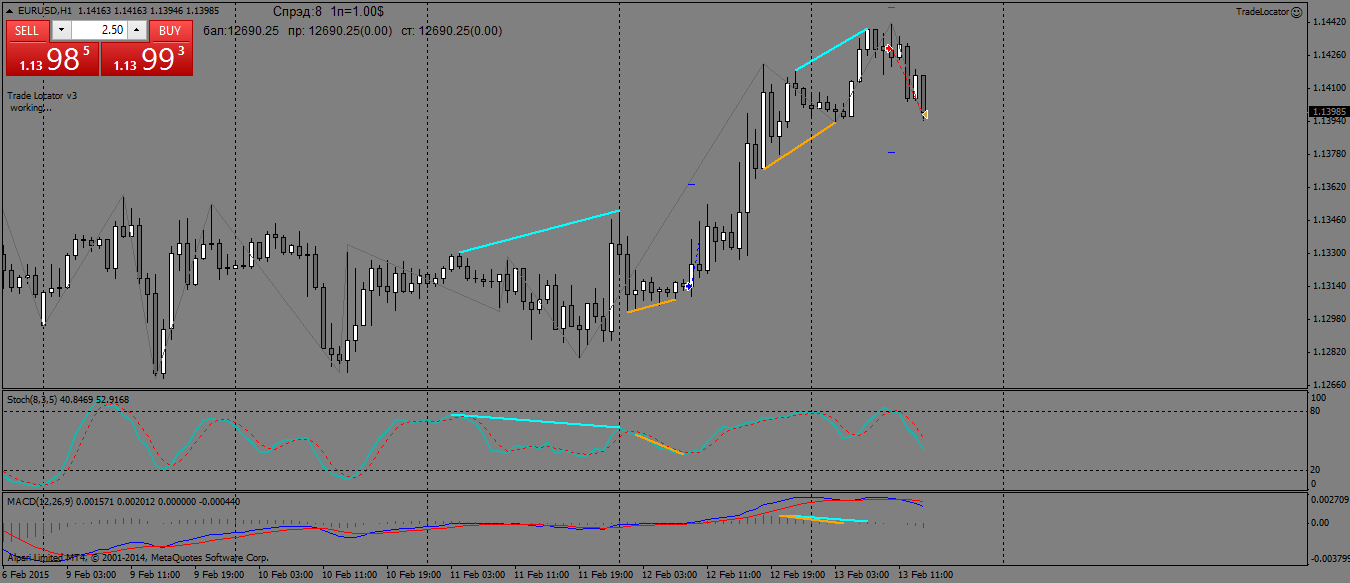1350x583 pixels.
Task: Click the Stochastic 20 level label
Action: click(x=1315, y=470)
